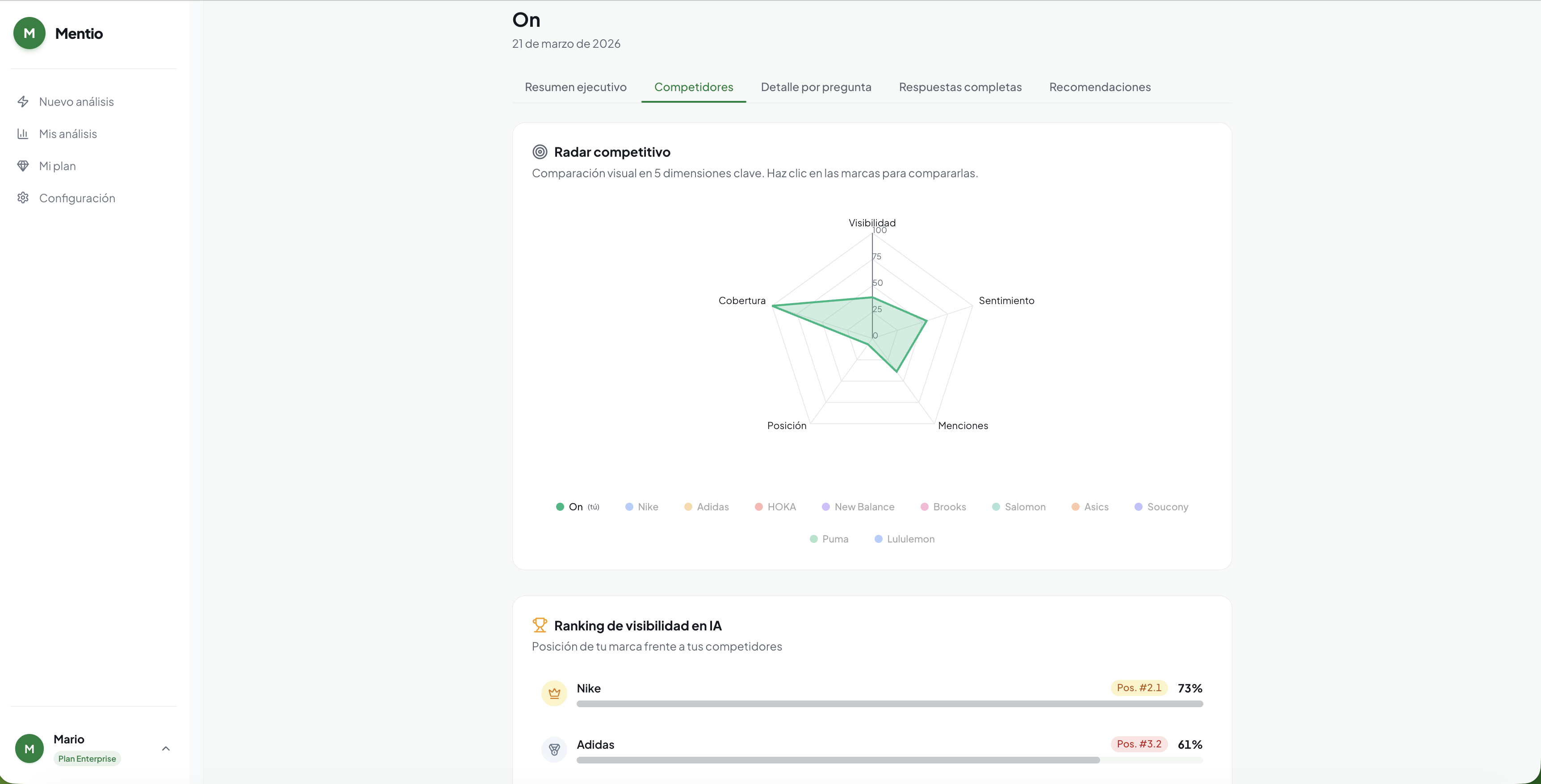Enable Lululemon in the radar legend
1541x784 pixels.
(x=904, y=539)
